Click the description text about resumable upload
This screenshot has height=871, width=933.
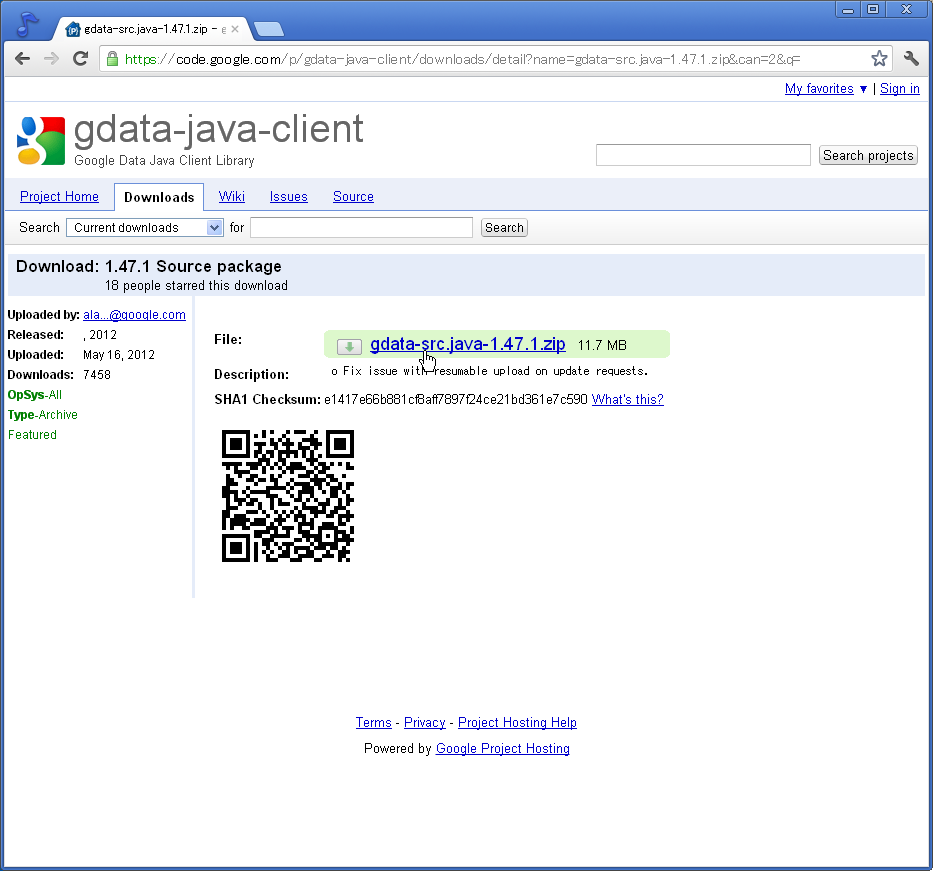click(490, 371)
